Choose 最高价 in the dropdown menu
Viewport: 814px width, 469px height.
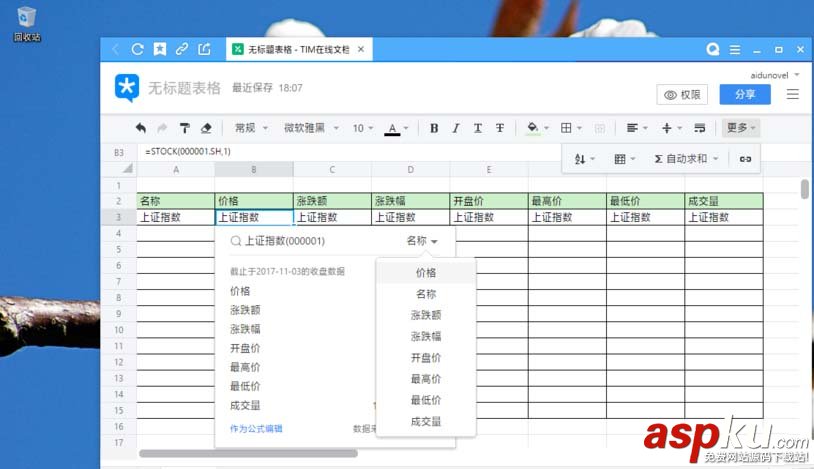[426, 379]
